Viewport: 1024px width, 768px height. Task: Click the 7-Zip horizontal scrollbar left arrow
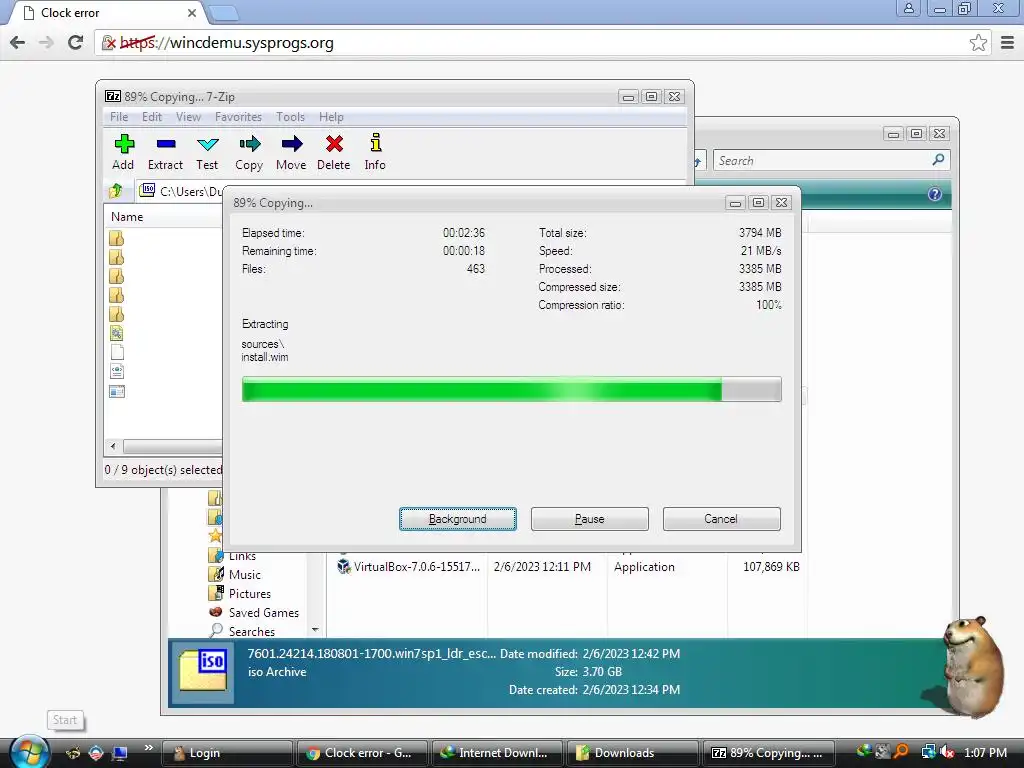coord(114,446)
